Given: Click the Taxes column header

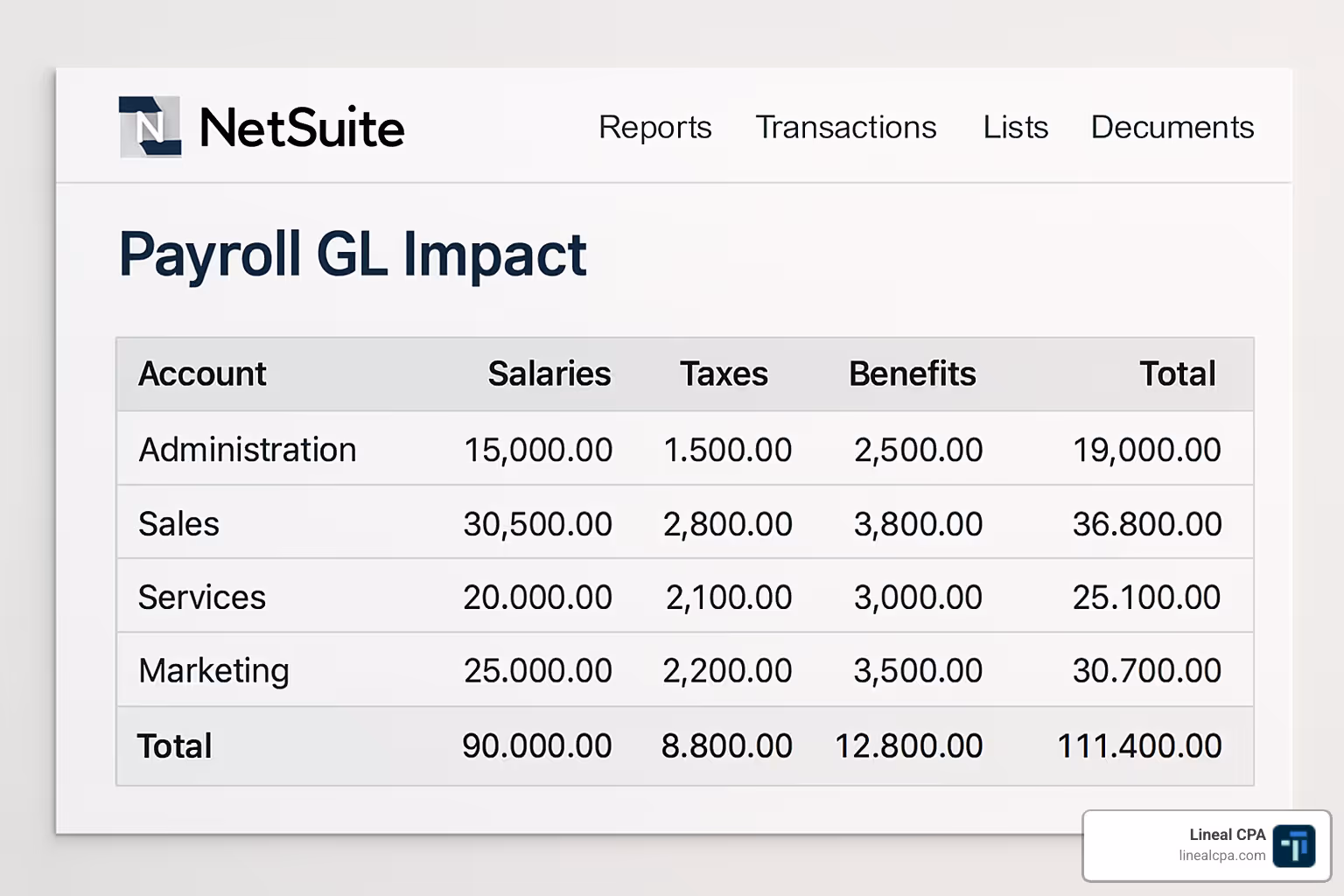Looking at the screenshot, I should [724, 374].
